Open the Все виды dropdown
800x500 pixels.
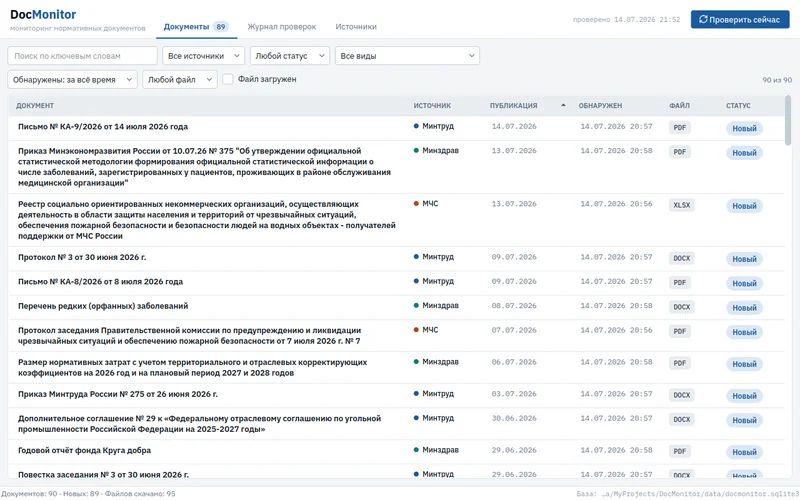[x=407, y=56]
